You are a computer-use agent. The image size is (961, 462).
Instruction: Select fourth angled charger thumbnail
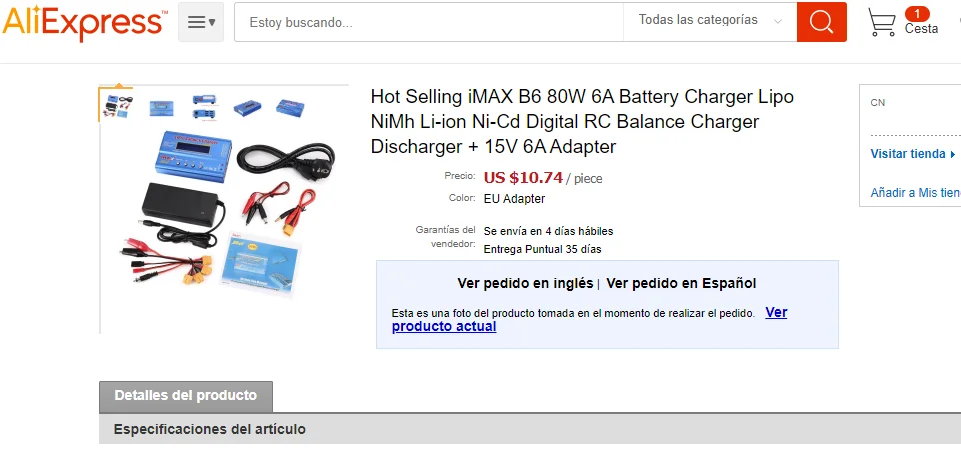pos(247,108)
